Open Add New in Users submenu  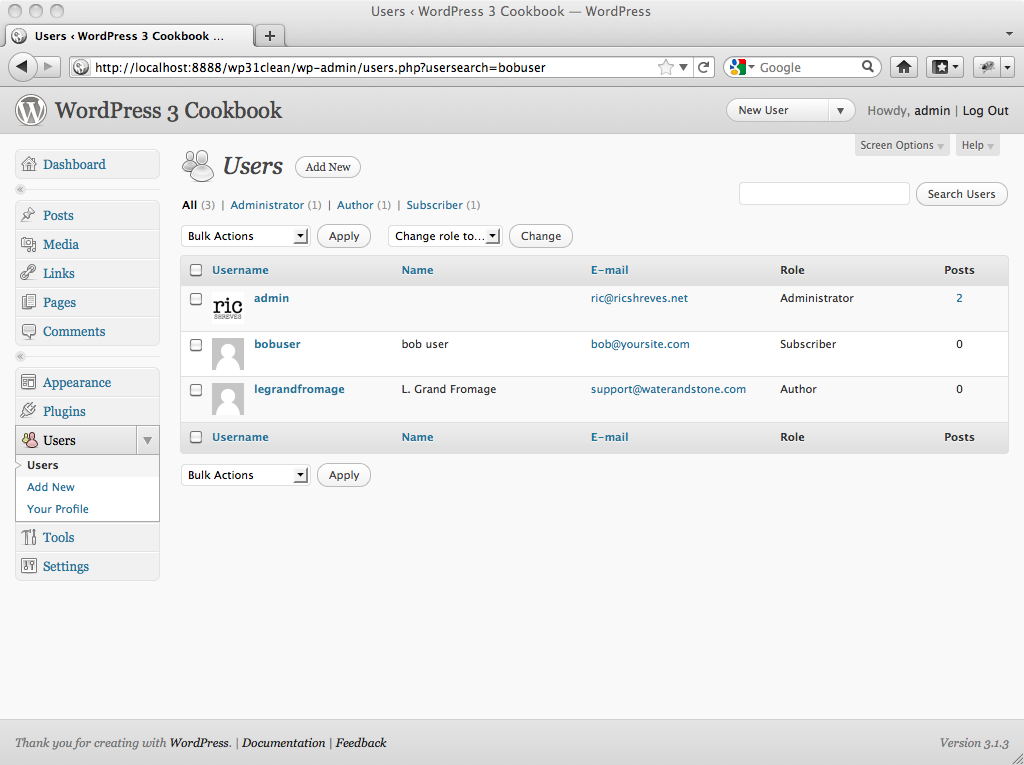51,487
